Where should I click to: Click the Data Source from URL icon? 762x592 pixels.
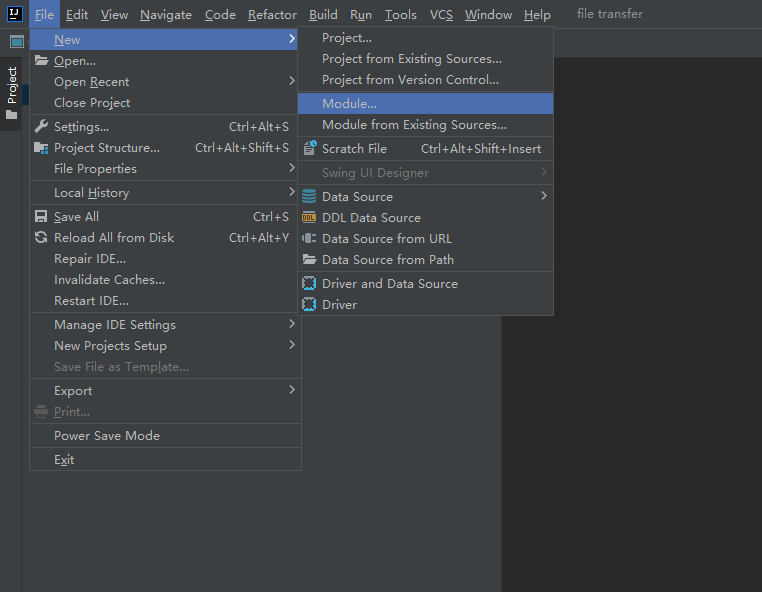(x=309, y=239)
